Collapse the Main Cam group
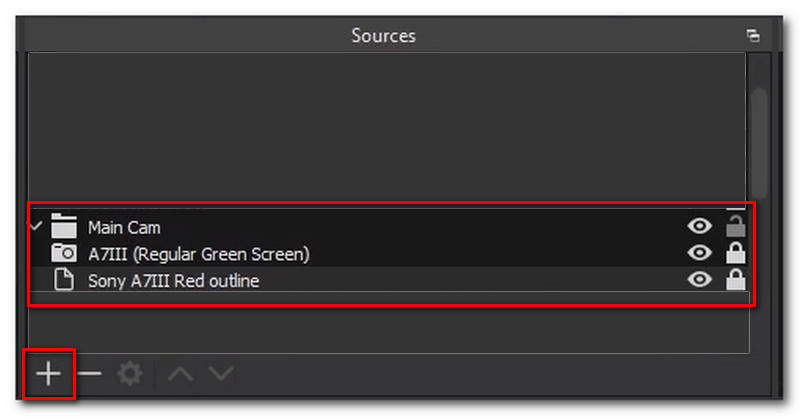Image resolution: width=800 pixels, height=417 pixels. point(36,227)
